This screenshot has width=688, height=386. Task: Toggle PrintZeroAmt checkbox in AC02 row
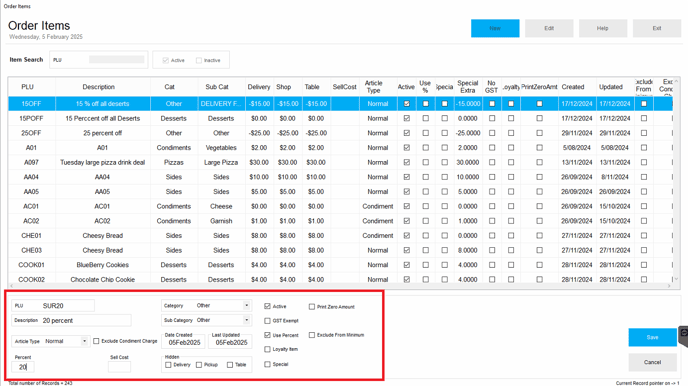tap(539, 221)
